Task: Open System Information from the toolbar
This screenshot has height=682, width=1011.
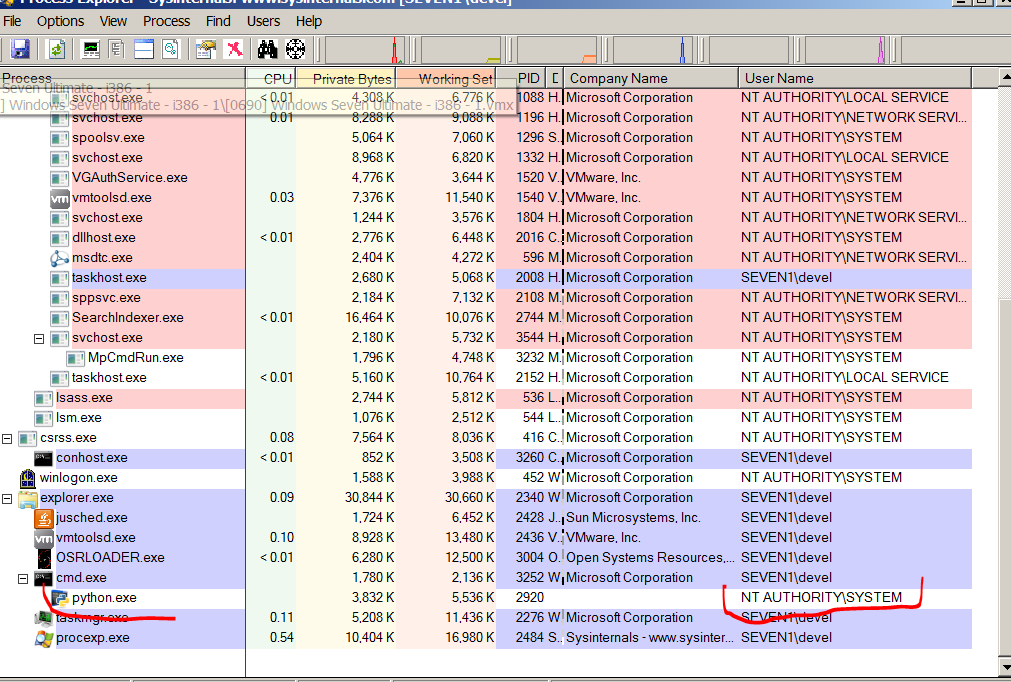Action: point(91,48)
